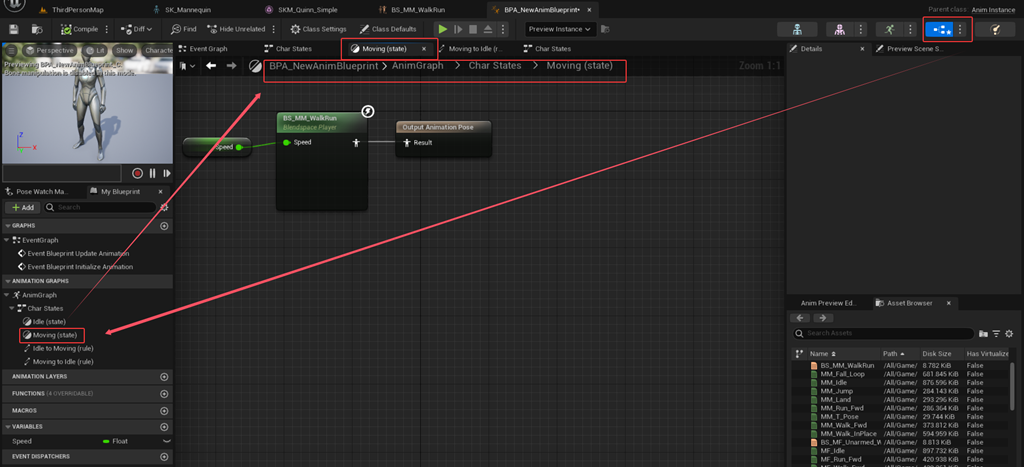
Task: Open the SK_Mannequin tab
Action: point(186,10)
